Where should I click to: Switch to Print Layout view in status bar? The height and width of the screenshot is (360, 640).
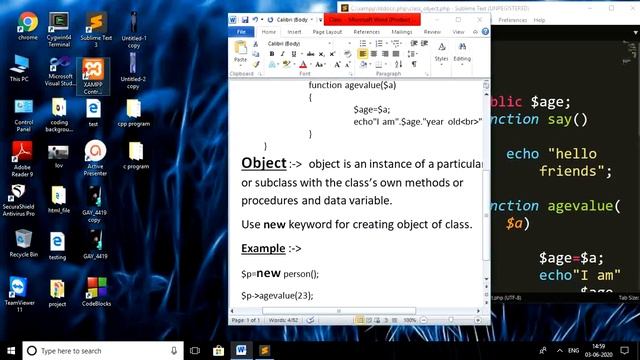(360, 320)
